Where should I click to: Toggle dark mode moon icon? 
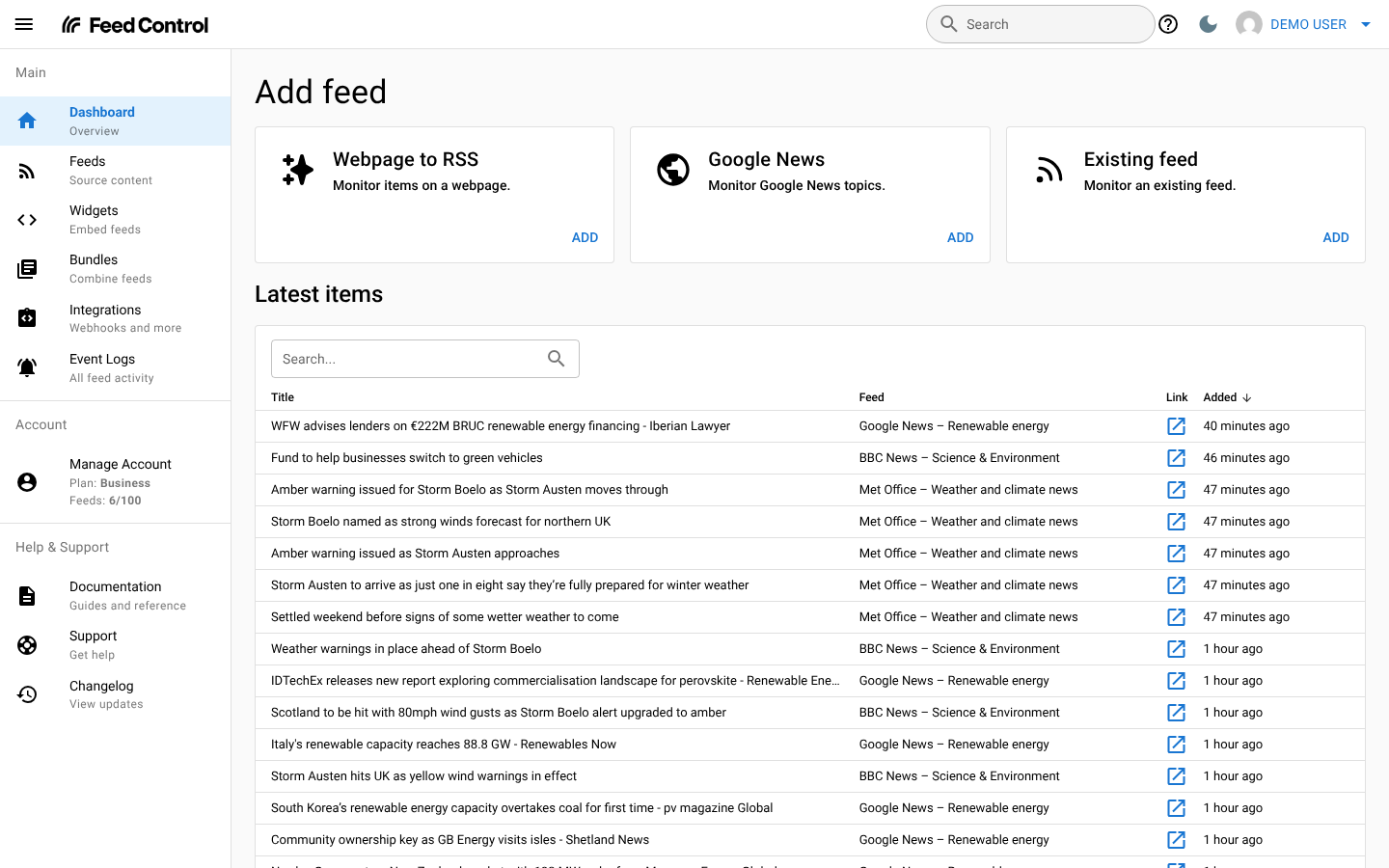tap(1208, 24)
